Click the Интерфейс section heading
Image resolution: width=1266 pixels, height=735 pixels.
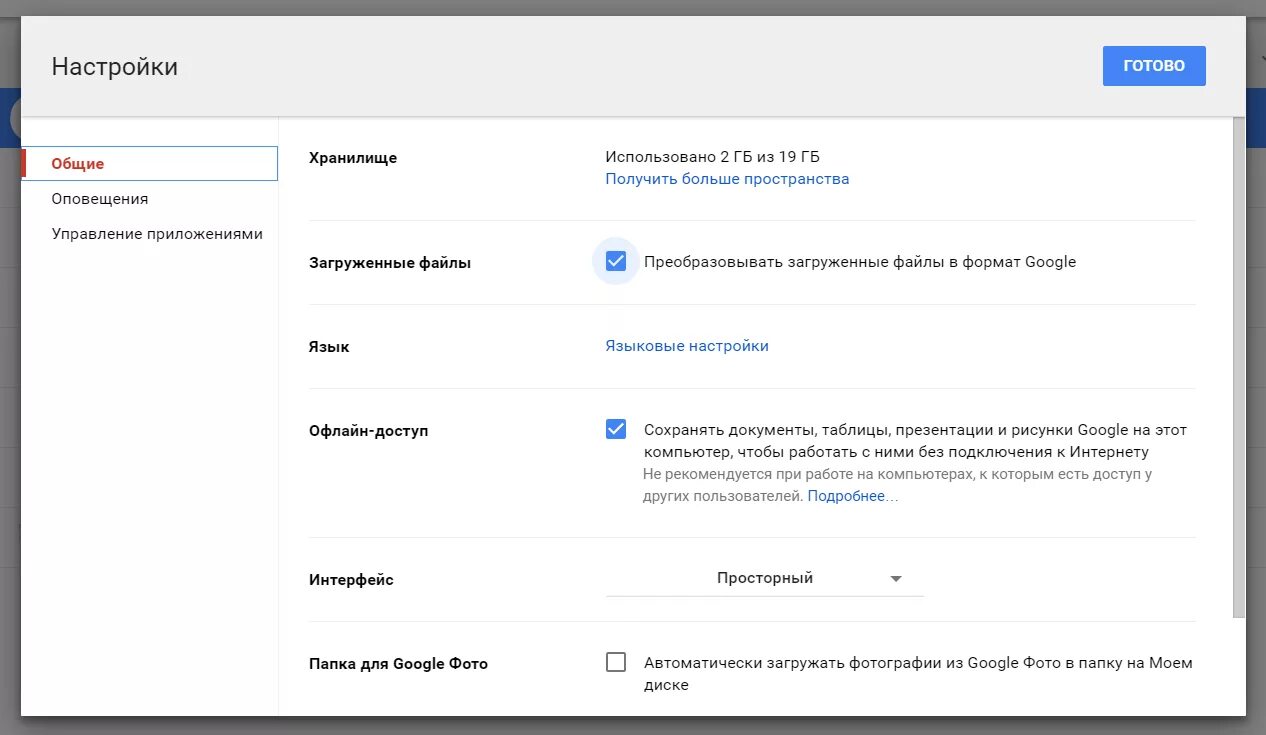[x=351, y=580]
